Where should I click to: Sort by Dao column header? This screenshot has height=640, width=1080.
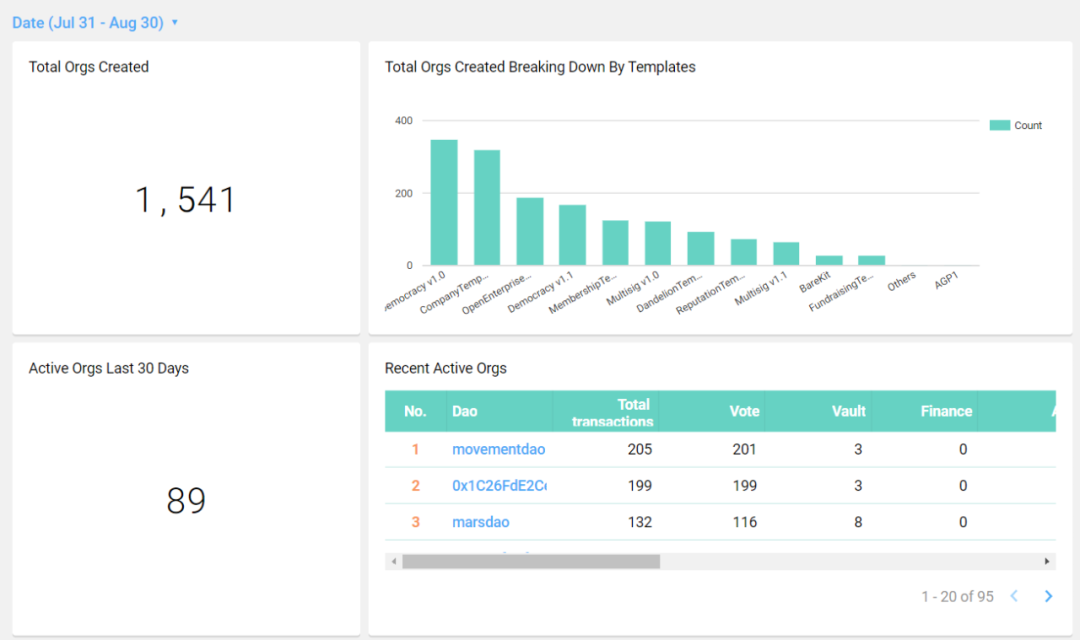(x=465, y=411)
